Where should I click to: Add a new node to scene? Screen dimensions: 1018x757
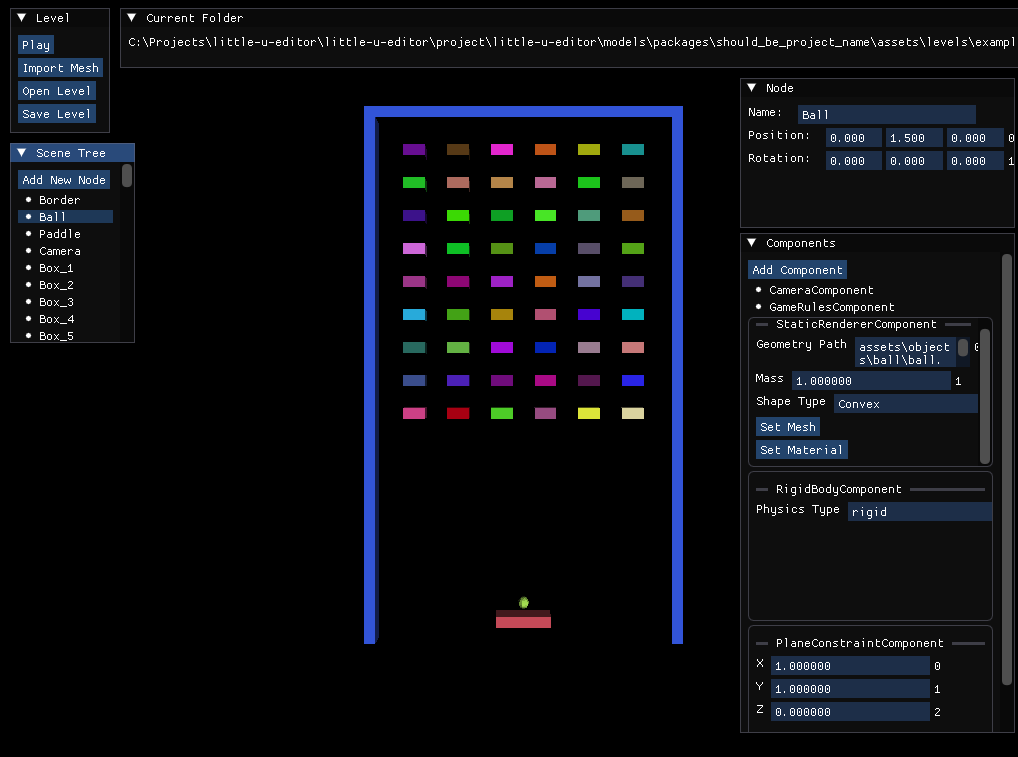(64, 180)
